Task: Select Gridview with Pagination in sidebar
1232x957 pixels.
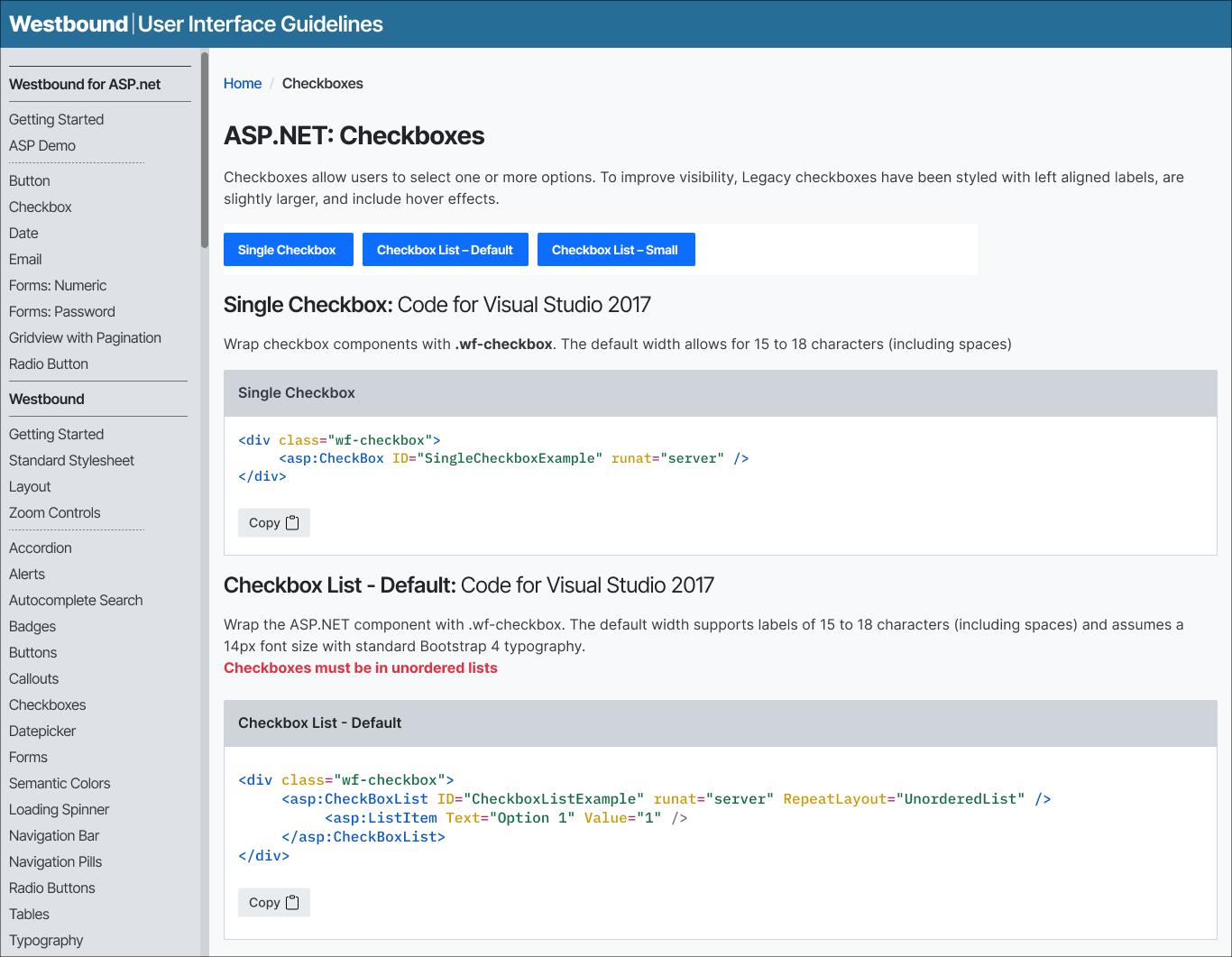Action: pos(85,338)
